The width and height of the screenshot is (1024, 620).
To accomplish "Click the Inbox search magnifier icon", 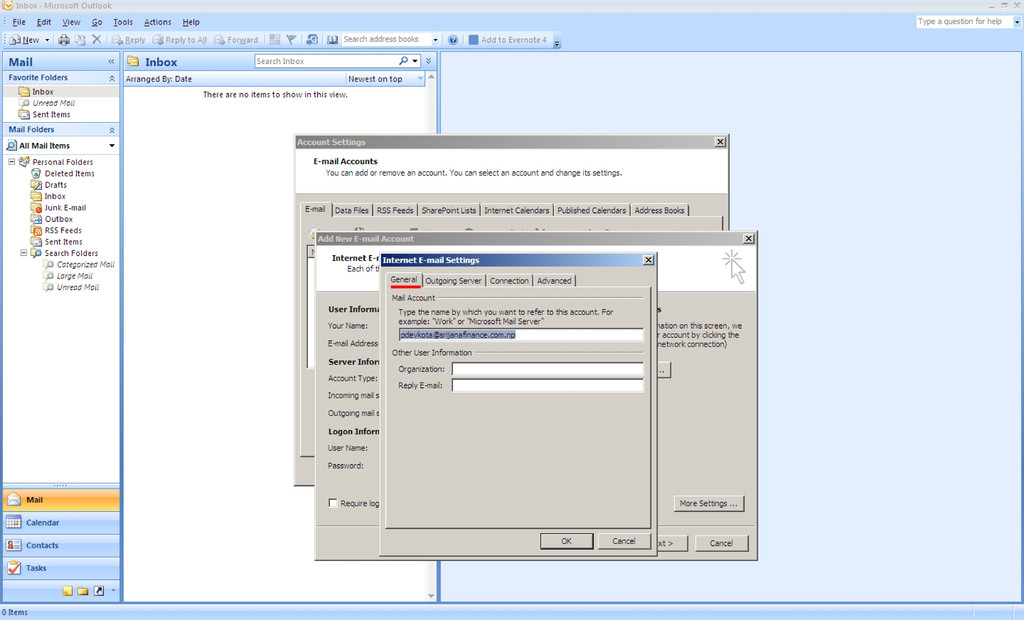I will [x=404, y=61].
